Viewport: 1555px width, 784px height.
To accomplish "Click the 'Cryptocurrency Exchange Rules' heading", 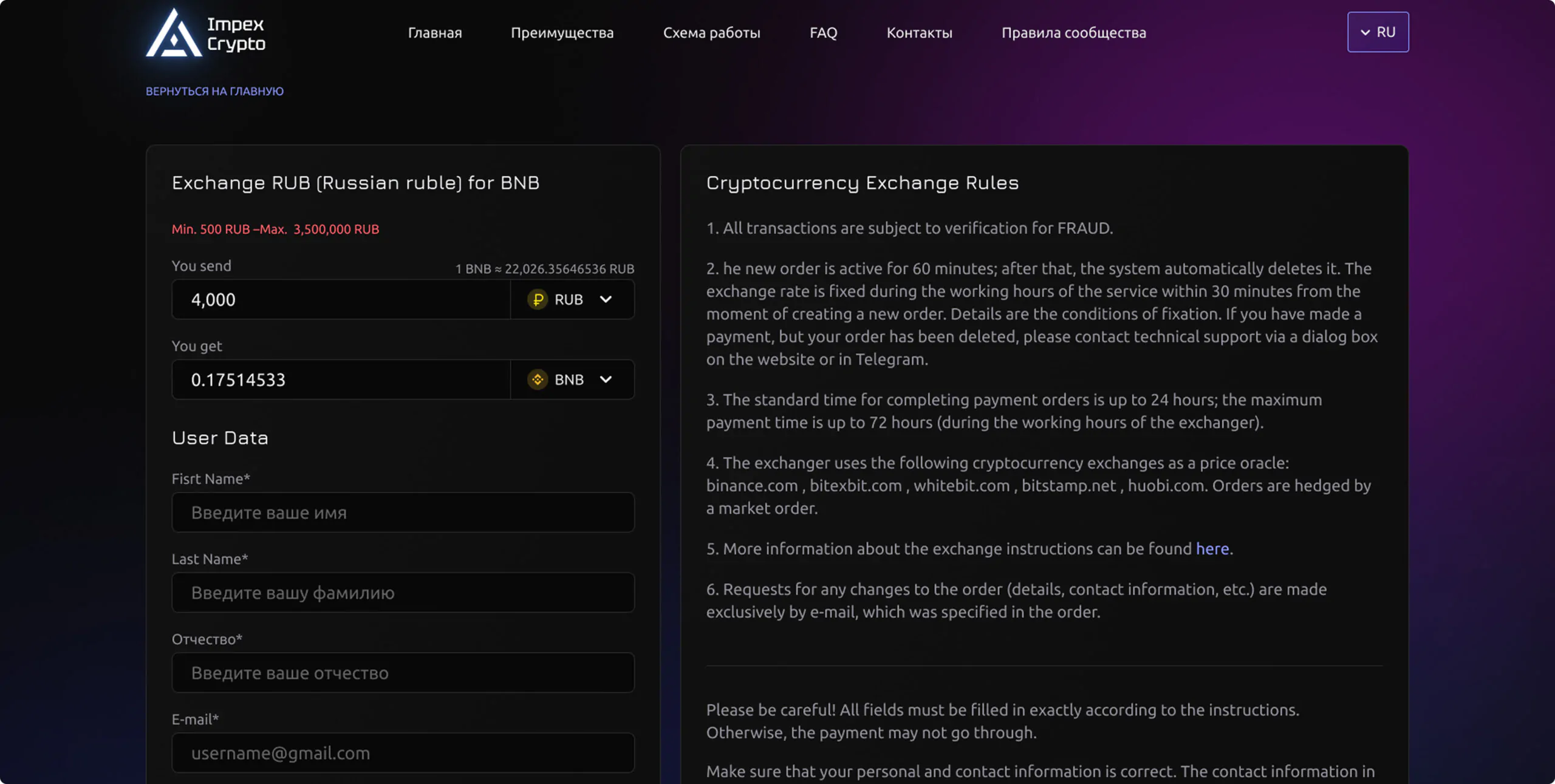I will [862, 183].
